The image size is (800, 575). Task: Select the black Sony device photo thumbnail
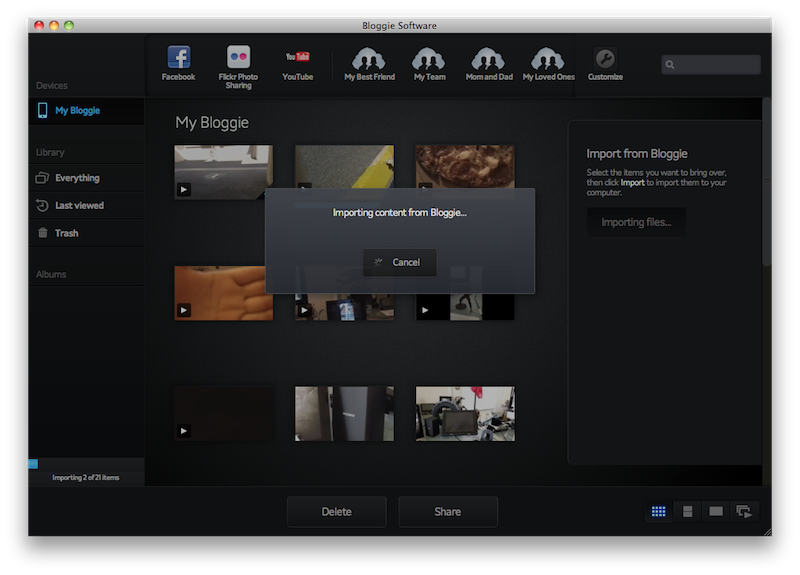click(344, 413)
